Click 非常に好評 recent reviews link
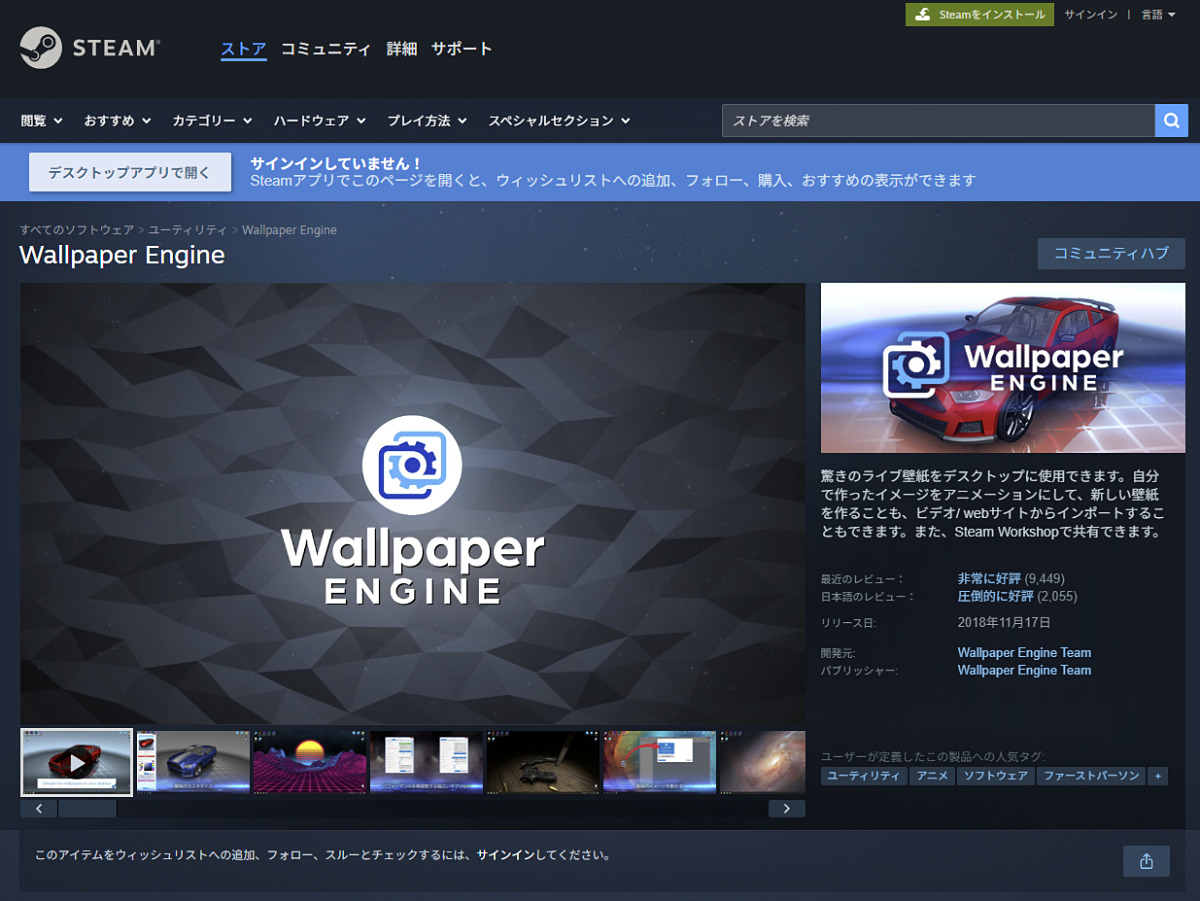The width and height of the screenshot is (1200, 901). coord(989,578)
